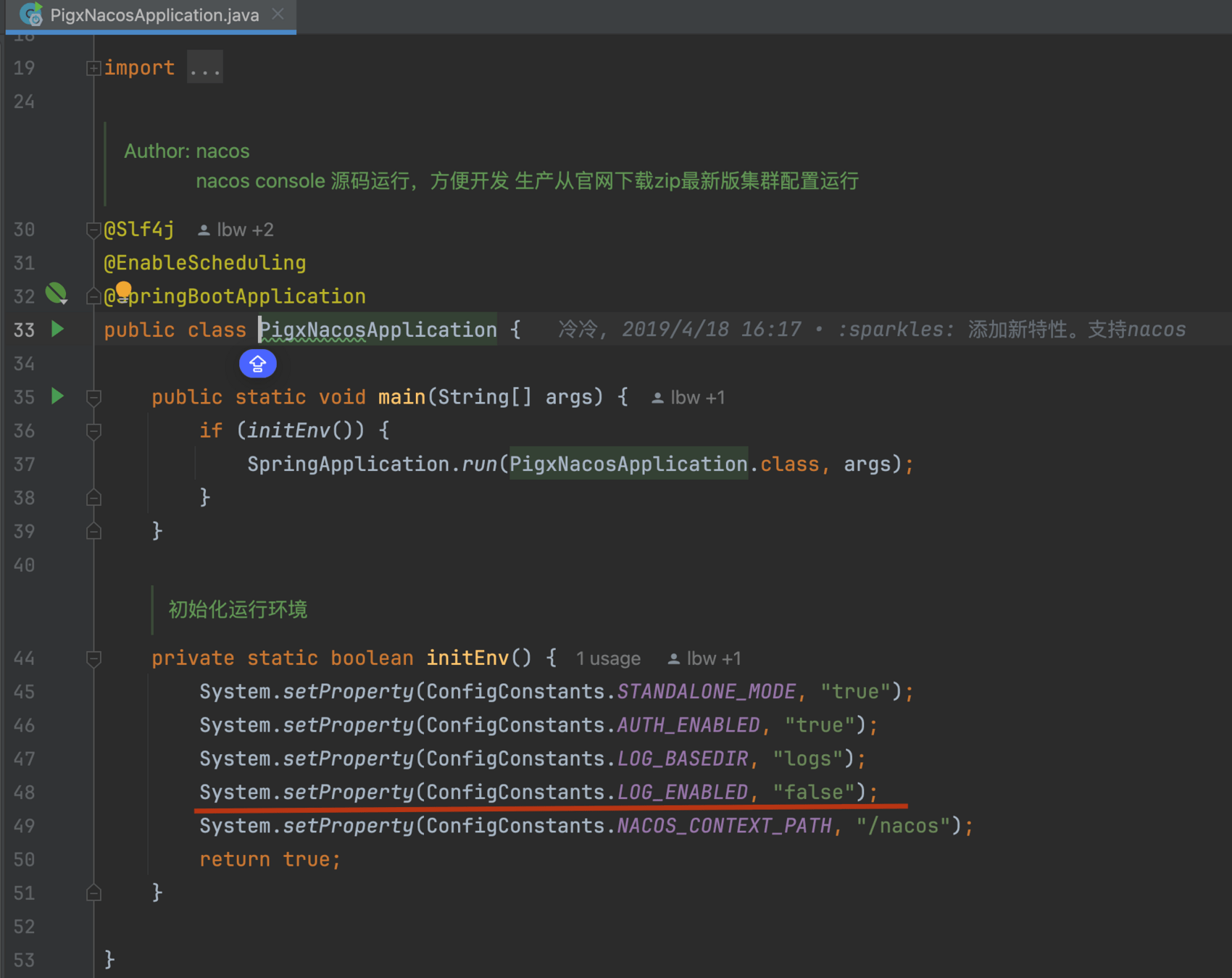This screenshot has width=1232, height=978.
Task: Click author hint 'lbw +2' beside @Slf4j
Action: click(236, 230)
